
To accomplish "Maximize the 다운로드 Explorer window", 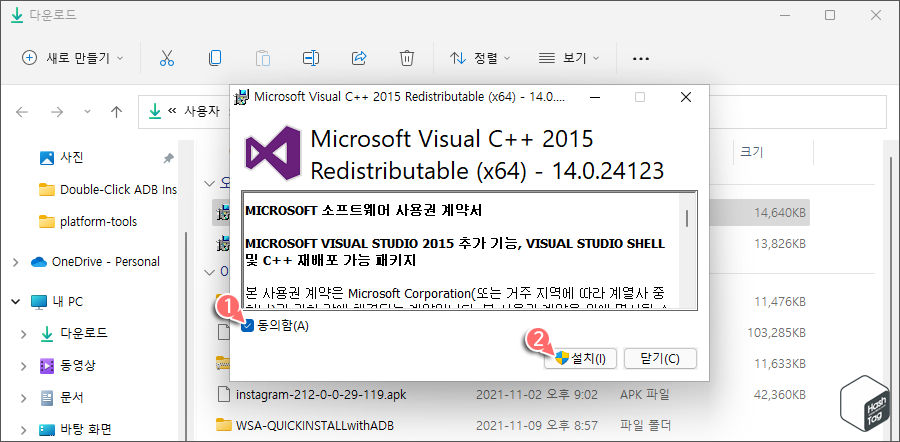I will pos(830,15).
